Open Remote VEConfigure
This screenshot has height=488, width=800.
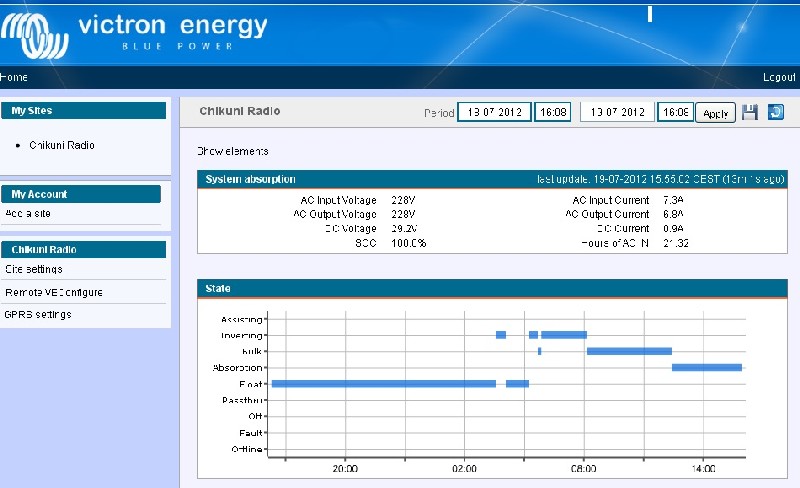click(54, 292)
